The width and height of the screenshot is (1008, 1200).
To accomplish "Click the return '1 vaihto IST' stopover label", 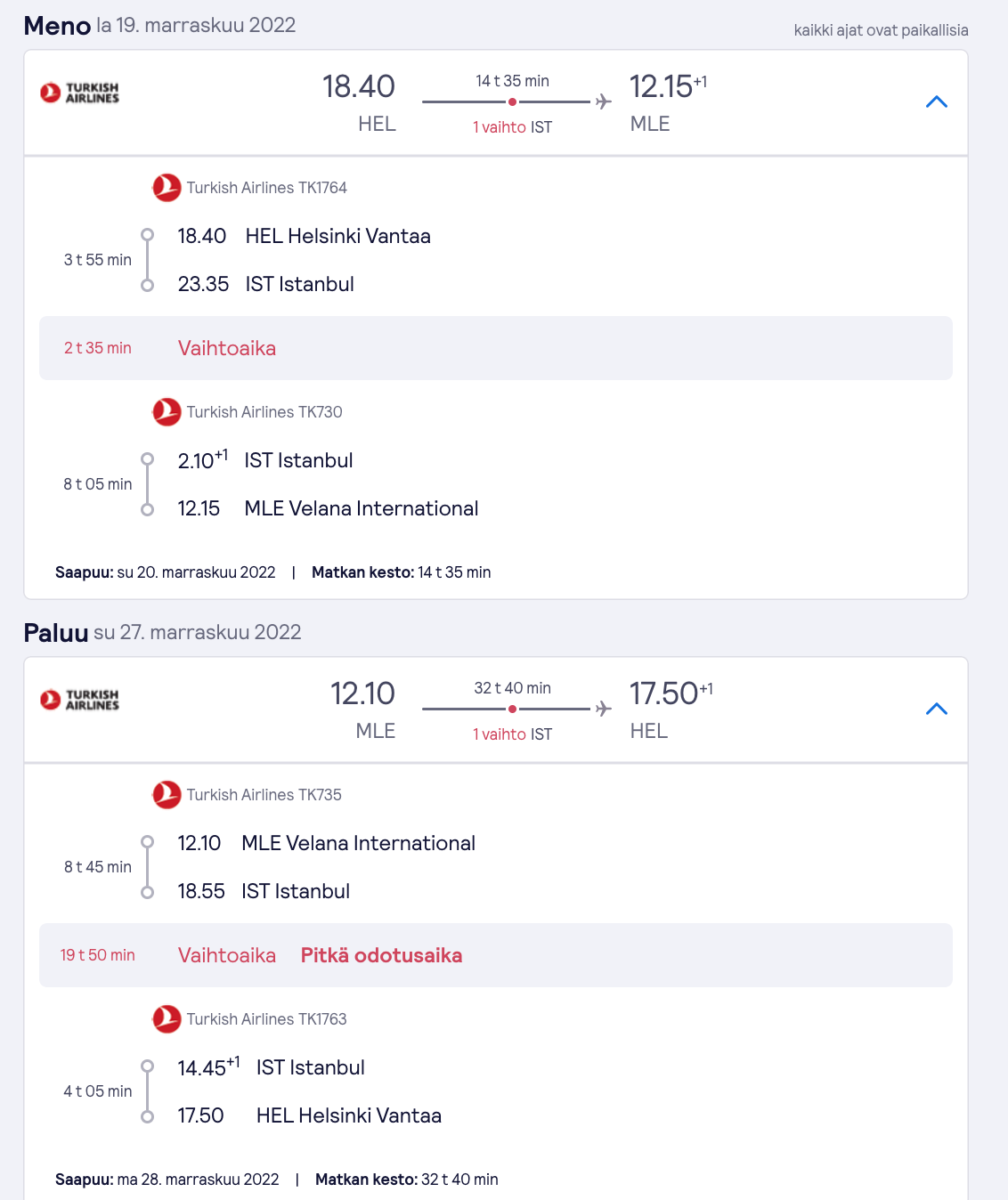I will click(512, 734).
